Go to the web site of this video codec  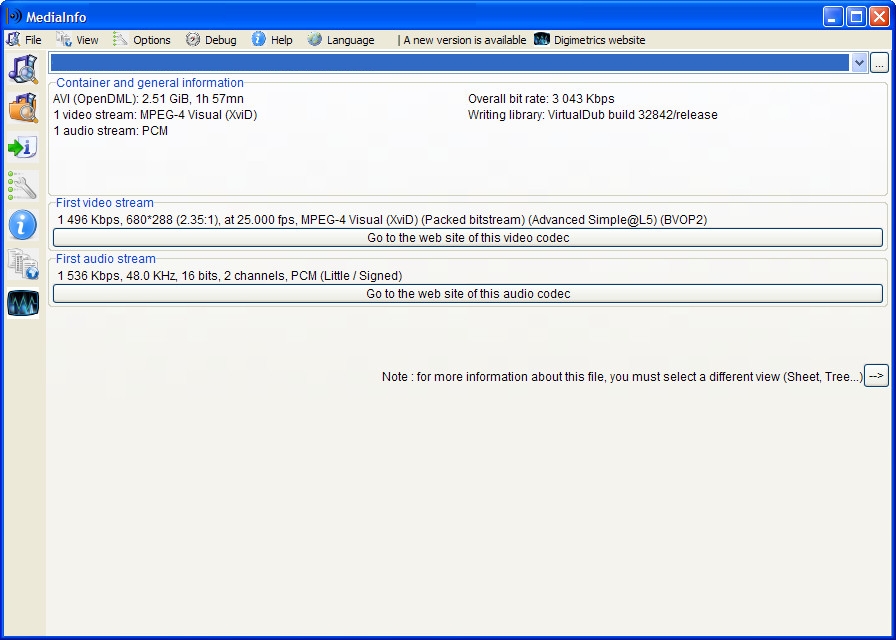click(x=468, y=238)
